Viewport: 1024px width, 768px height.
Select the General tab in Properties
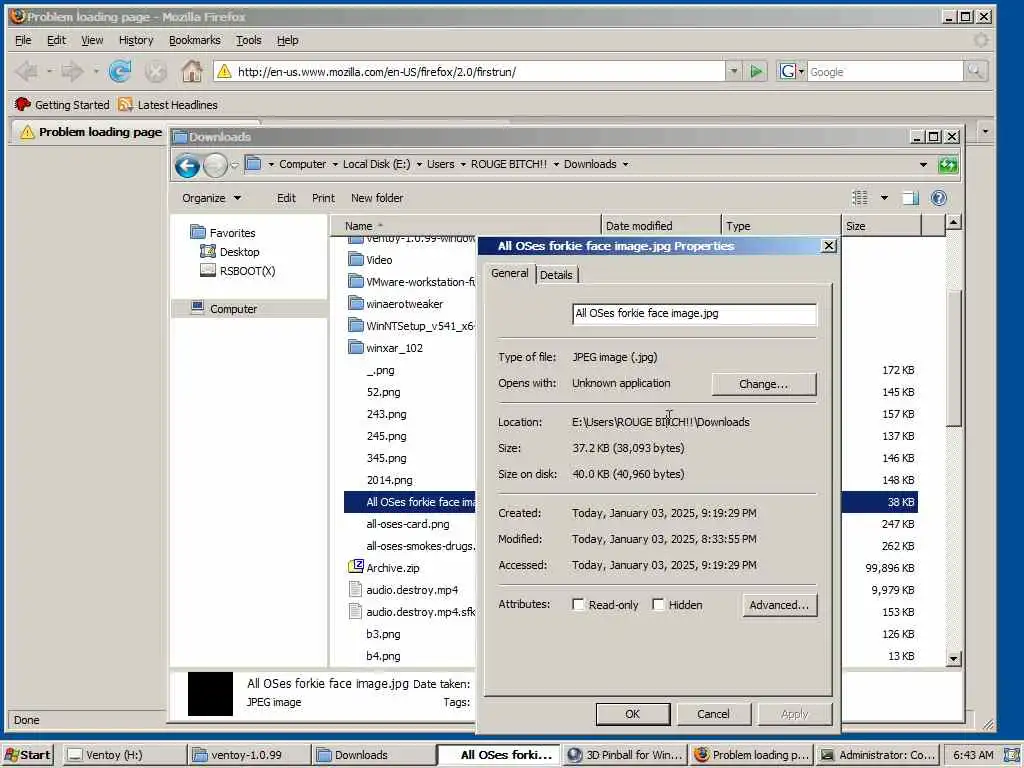(509, 273)
